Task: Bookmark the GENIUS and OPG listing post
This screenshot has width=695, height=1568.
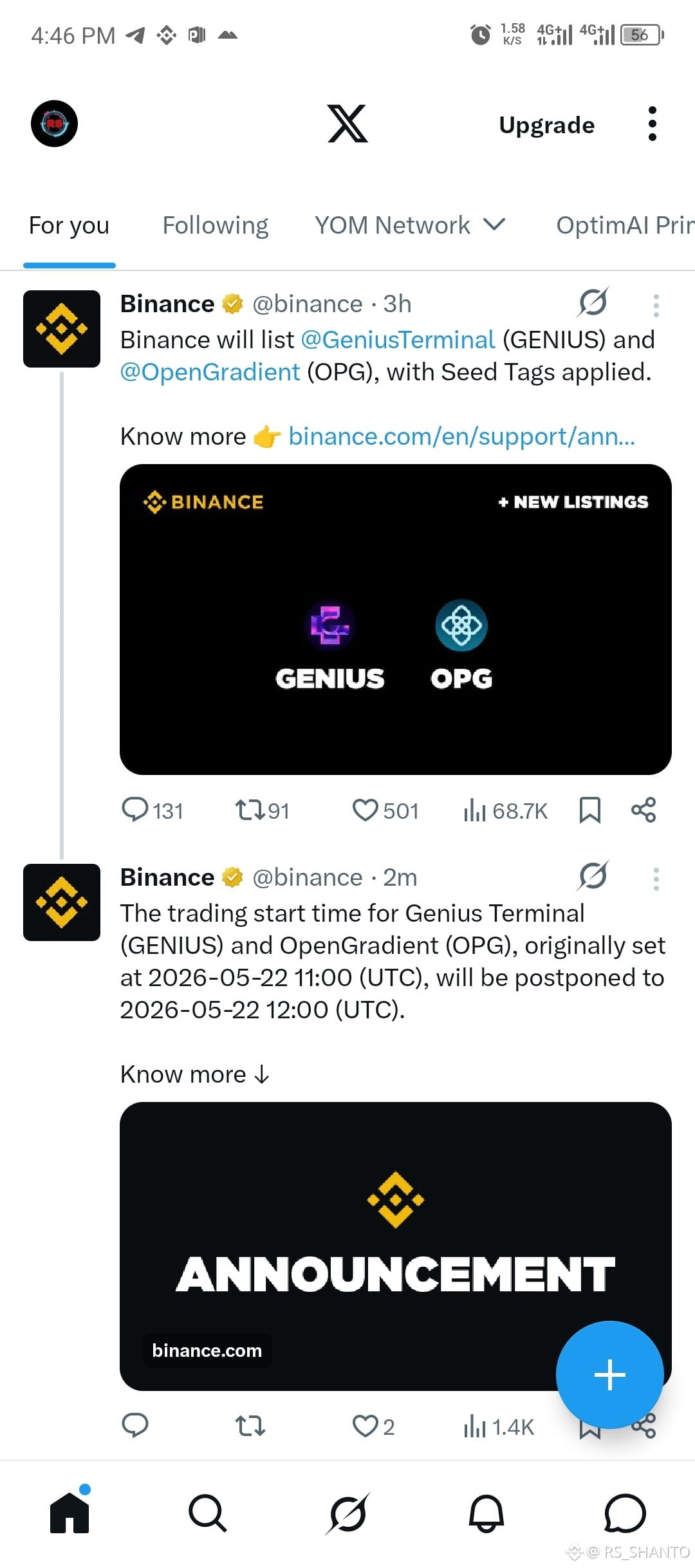Action: pyautogui.click(x=589, y=810)
